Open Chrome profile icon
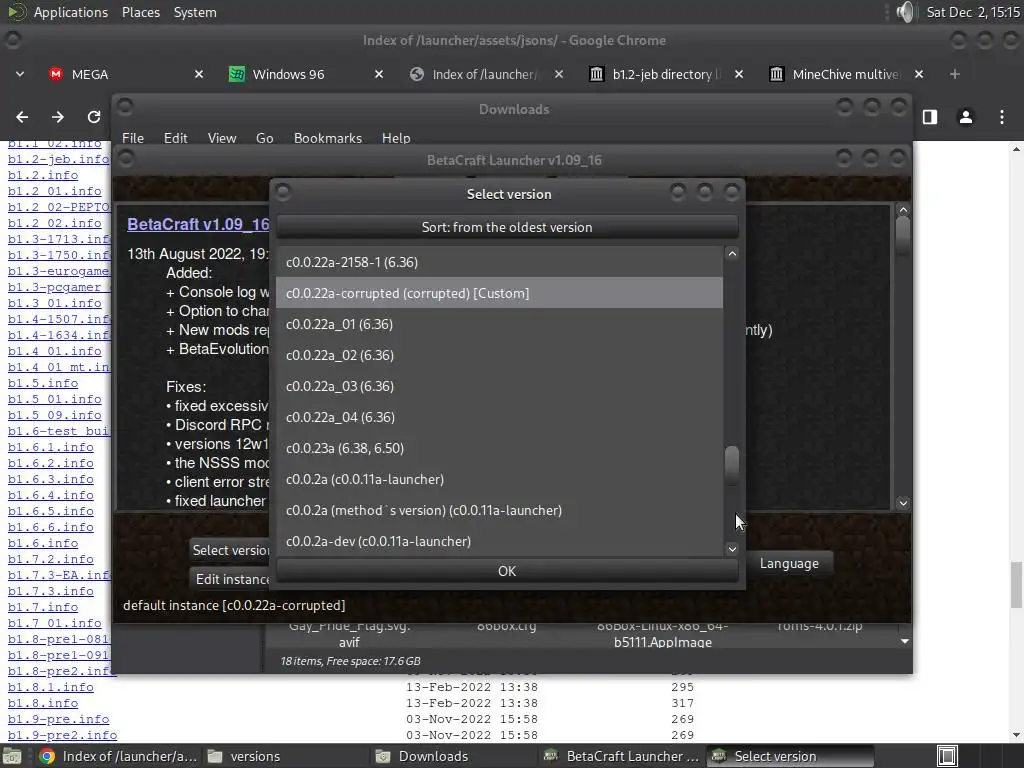 click(x=966, y=117)
